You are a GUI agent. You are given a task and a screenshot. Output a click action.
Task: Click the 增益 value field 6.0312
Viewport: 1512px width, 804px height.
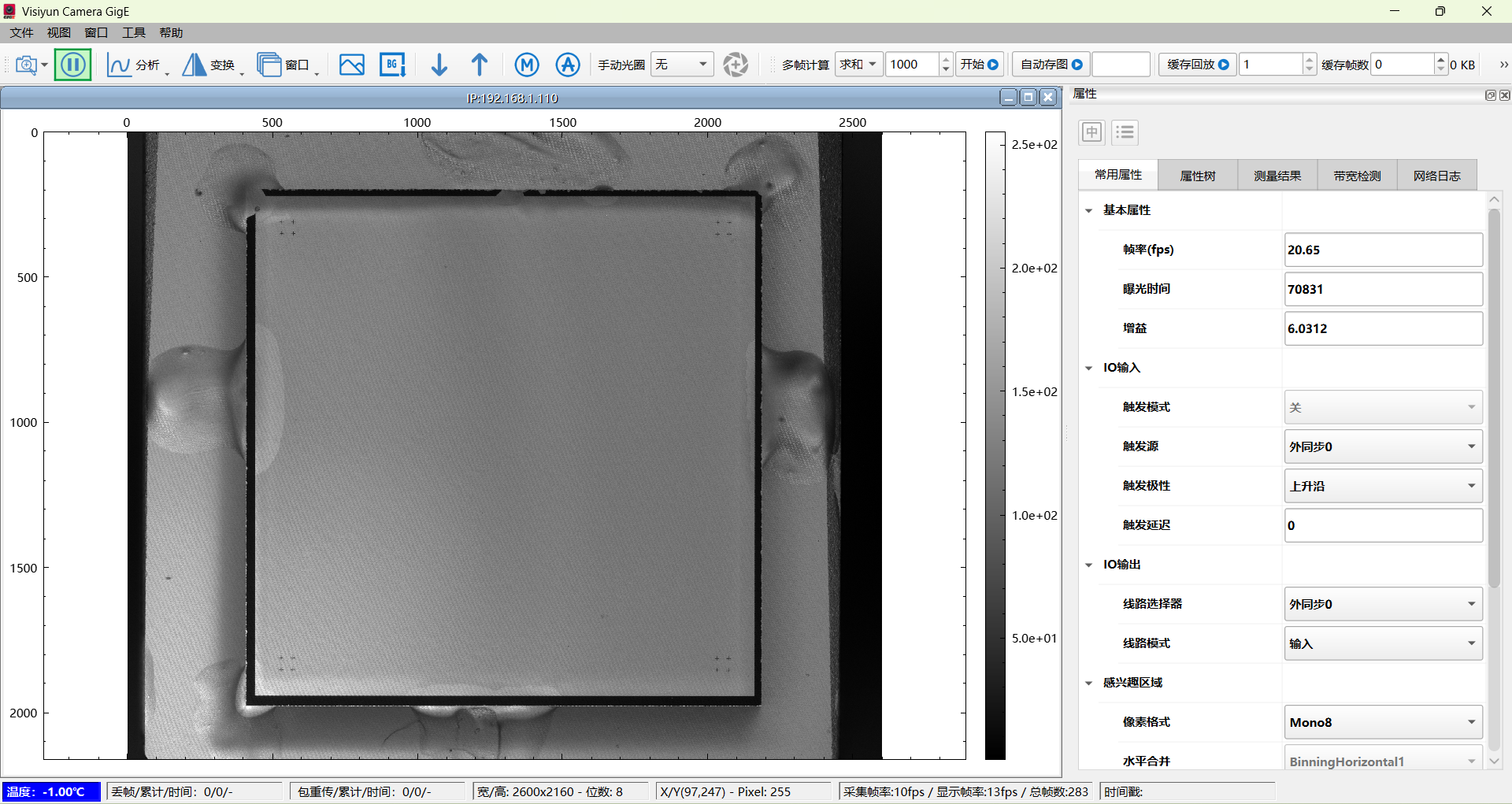1384,328
